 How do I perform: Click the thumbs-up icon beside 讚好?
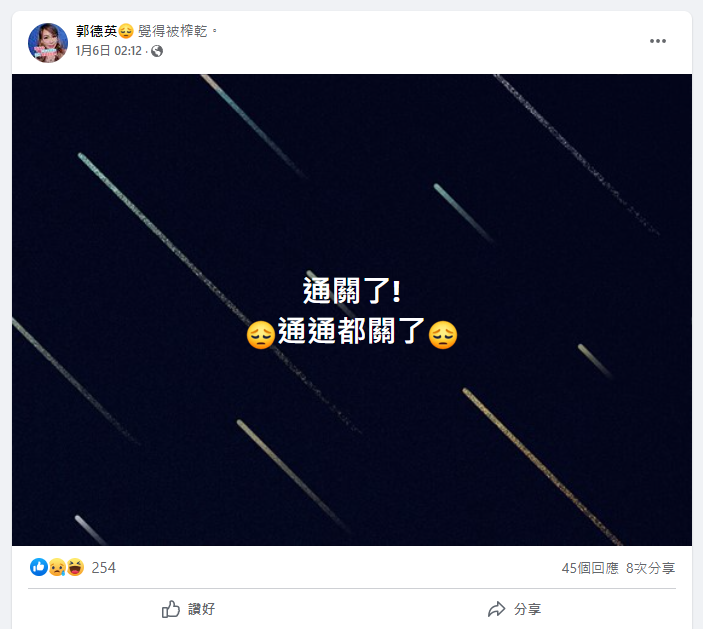coord(170,609)
